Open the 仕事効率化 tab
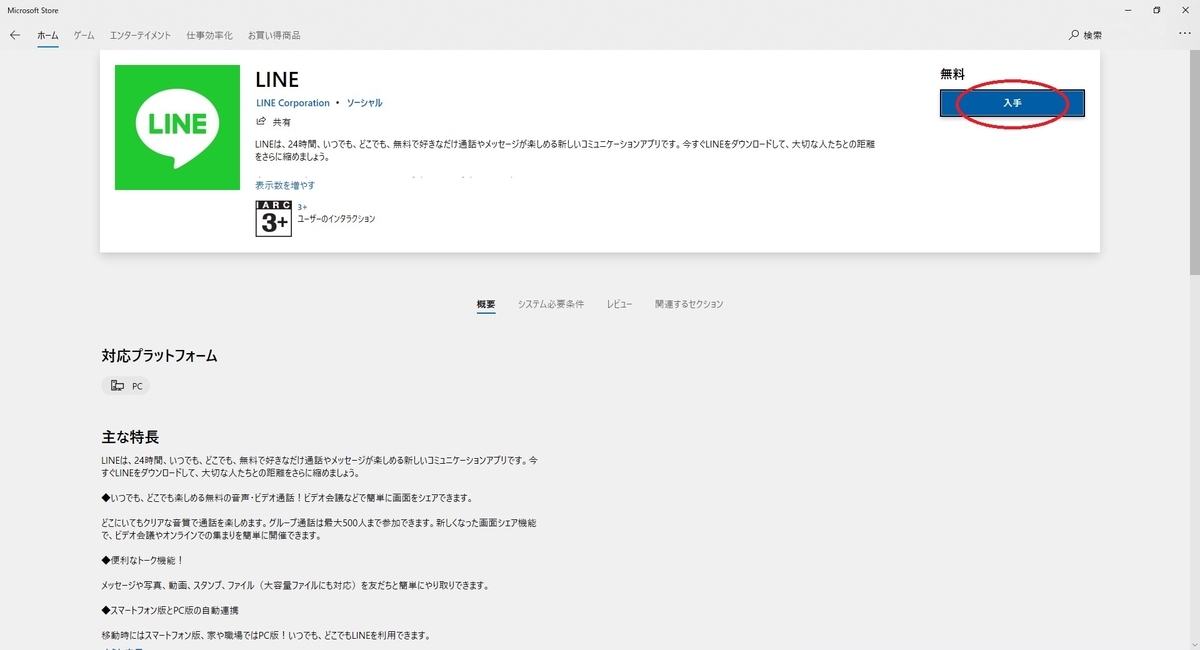Viewport: 1200px width, 650px height. click(209, 35)
